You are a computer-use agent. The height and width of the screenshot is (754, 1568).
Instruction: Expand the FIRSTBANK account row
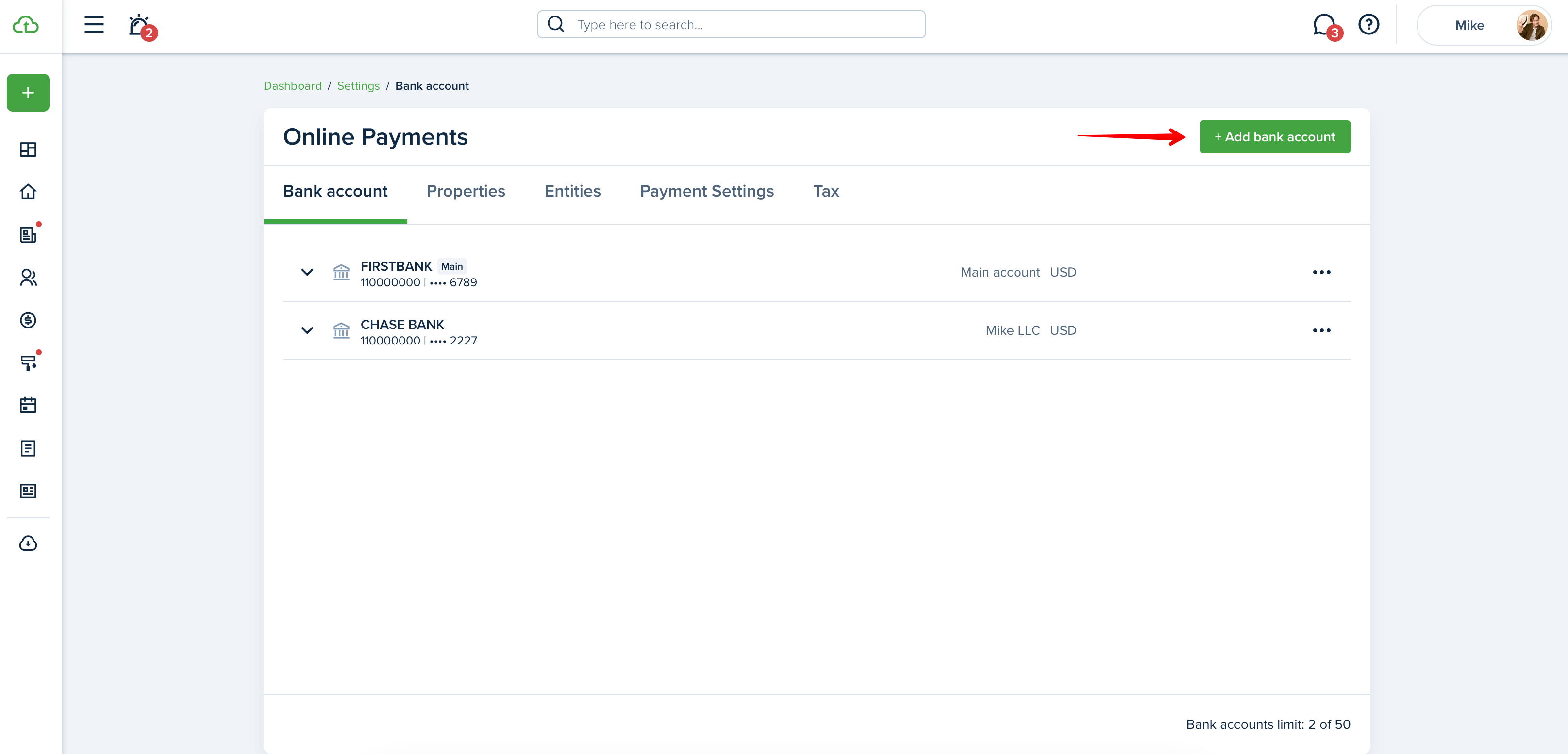(307, 272)
